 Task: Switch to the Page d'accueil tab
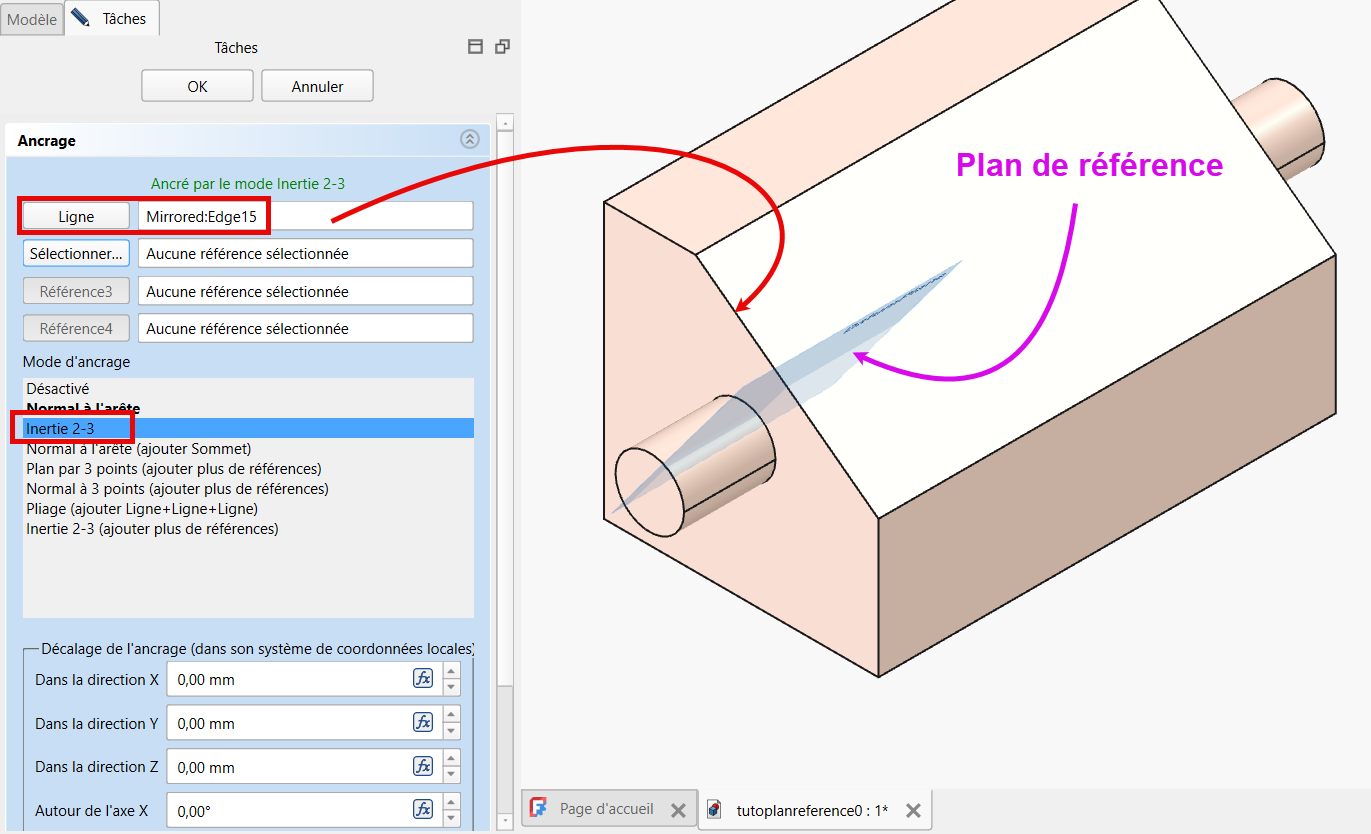[x=606, y=809]
